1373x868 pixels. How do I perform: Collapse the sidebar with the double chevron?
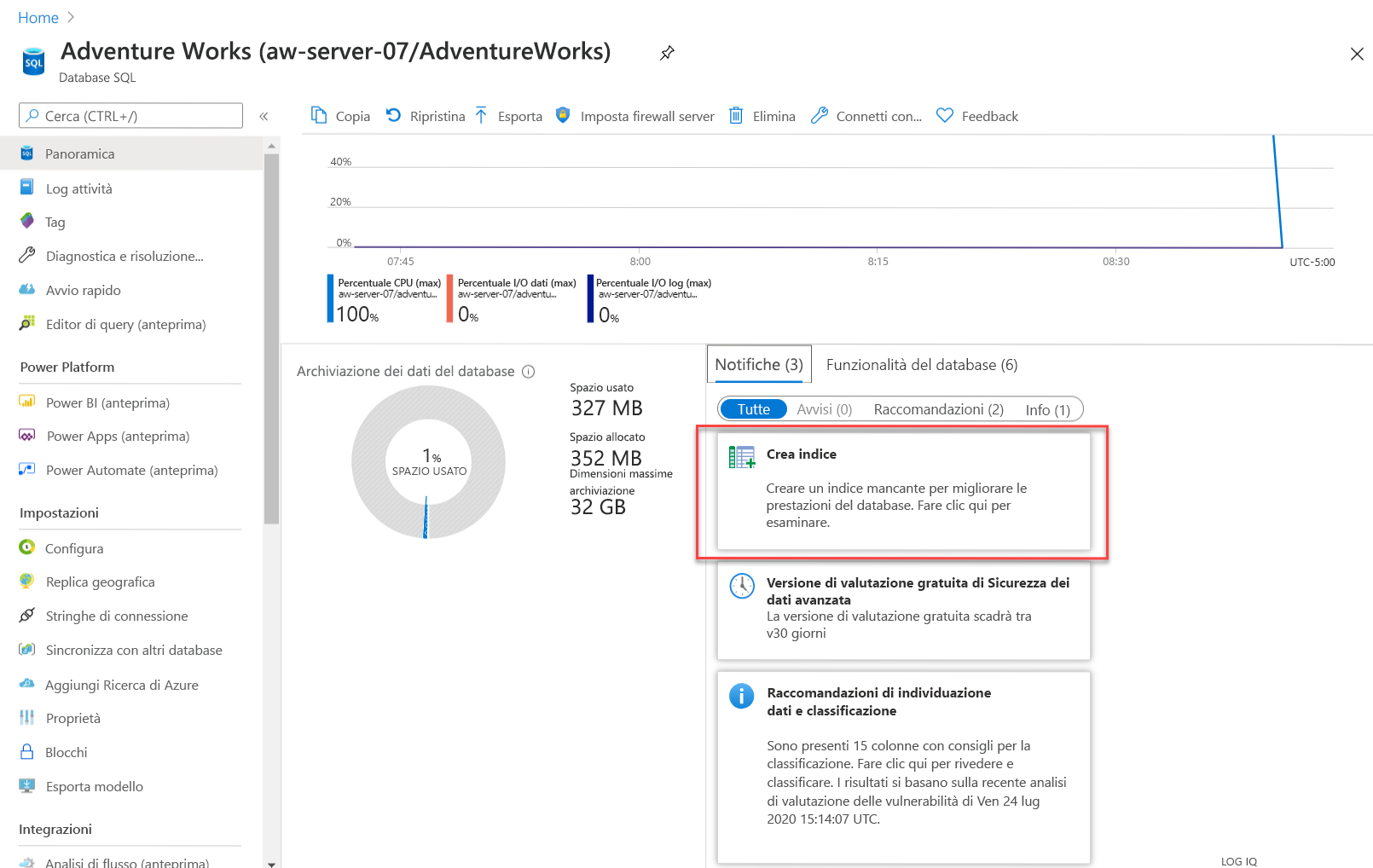click(264, 116)
